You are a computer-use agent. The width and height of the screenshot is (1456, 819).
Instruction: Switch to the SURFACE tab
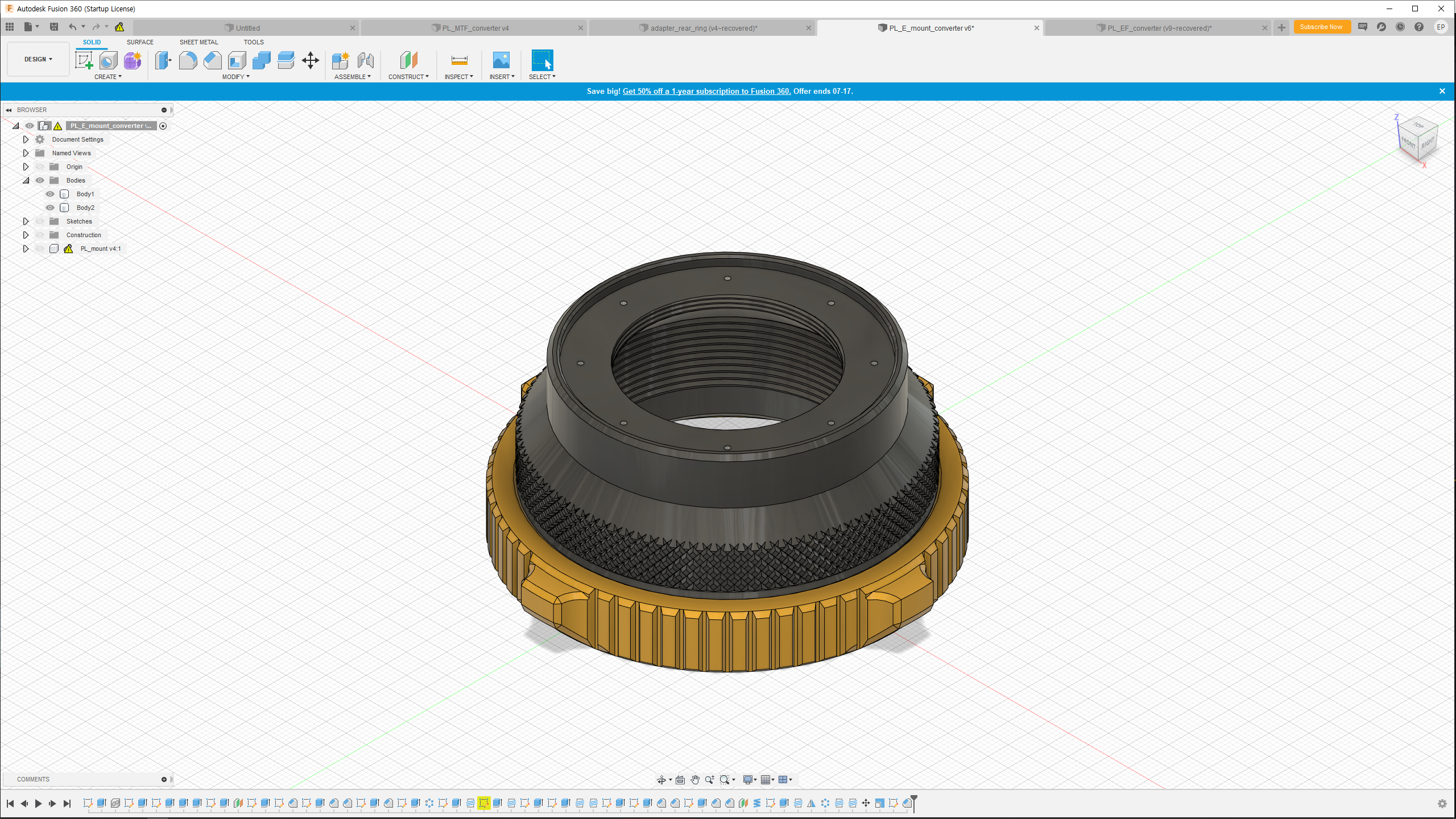click(x=140, y=42)
